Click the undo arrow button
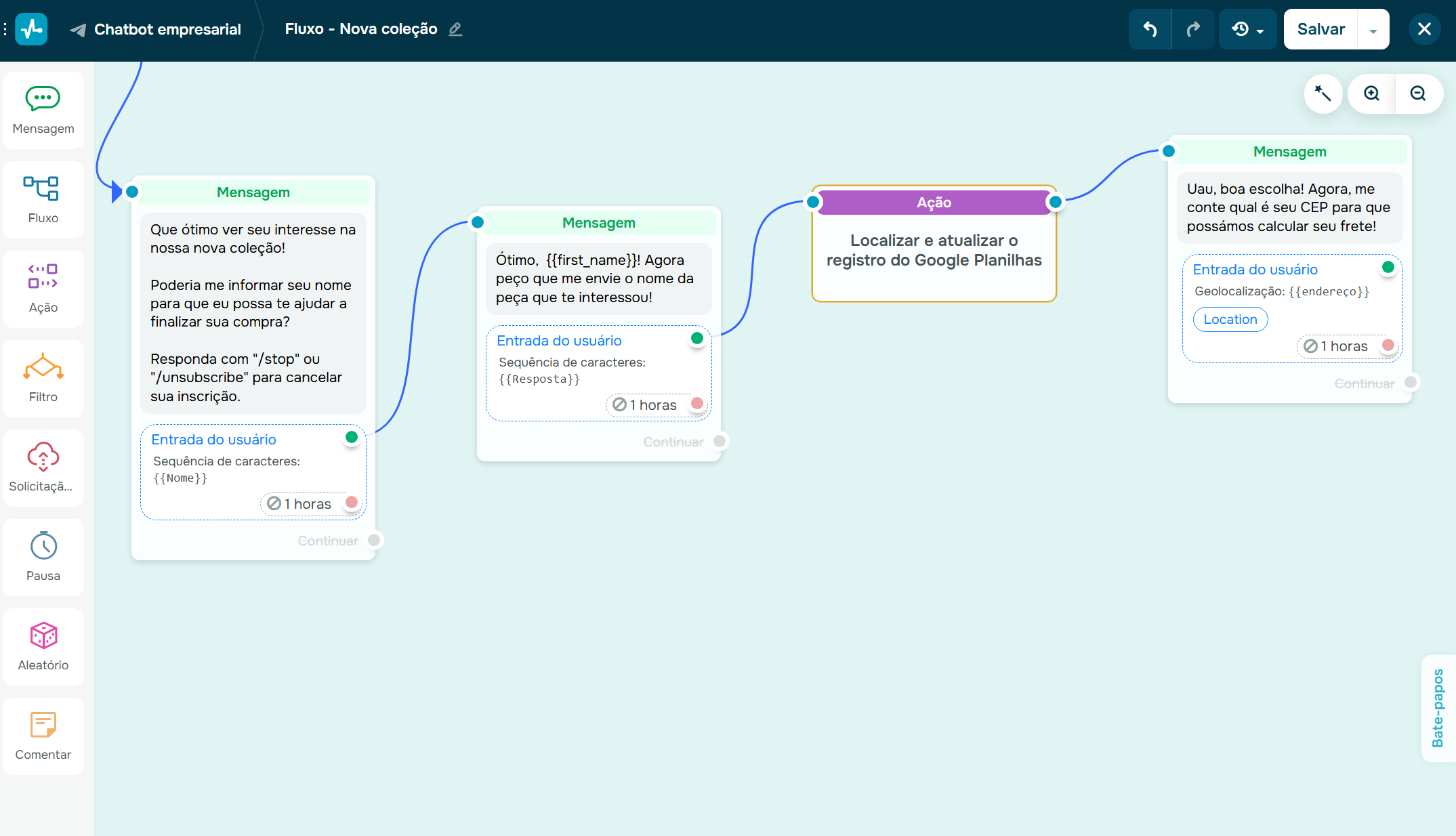The image size is (1456, 836). 1150,29
